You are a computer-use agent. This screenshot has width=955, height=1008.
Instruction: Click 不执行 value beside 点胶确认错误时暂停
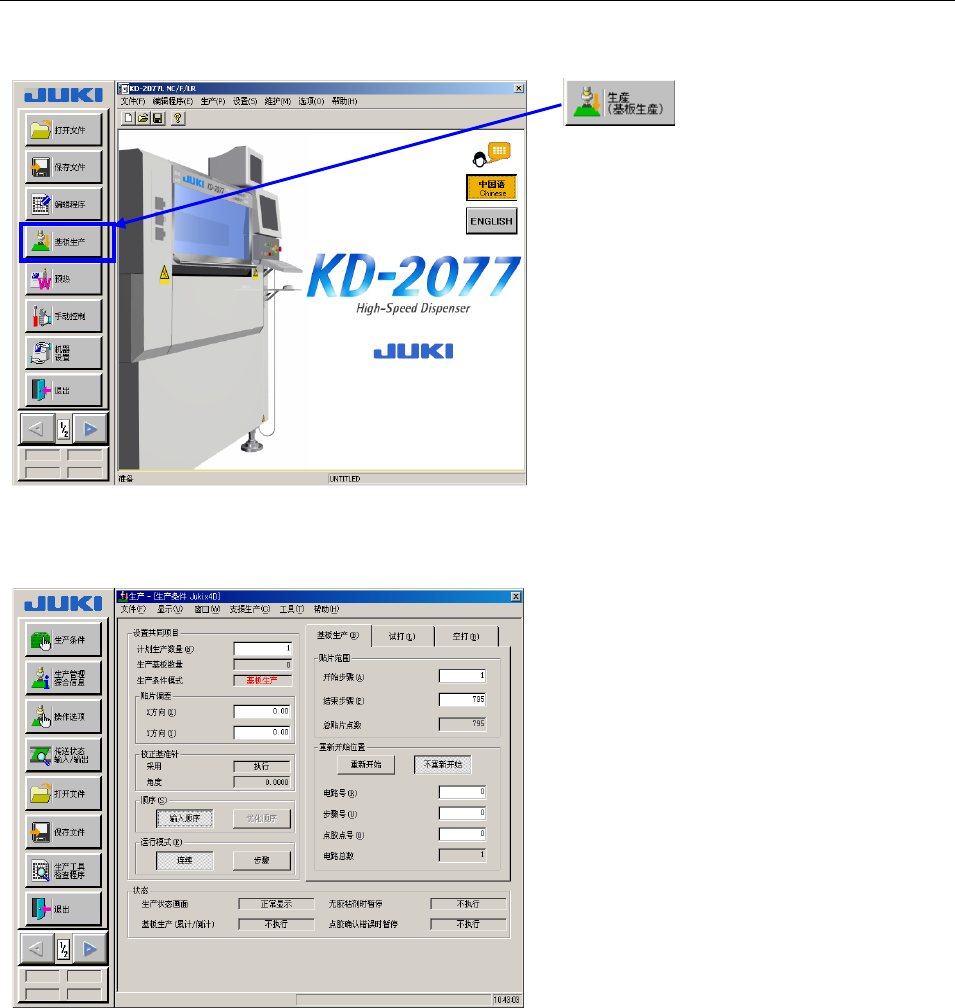469,924
